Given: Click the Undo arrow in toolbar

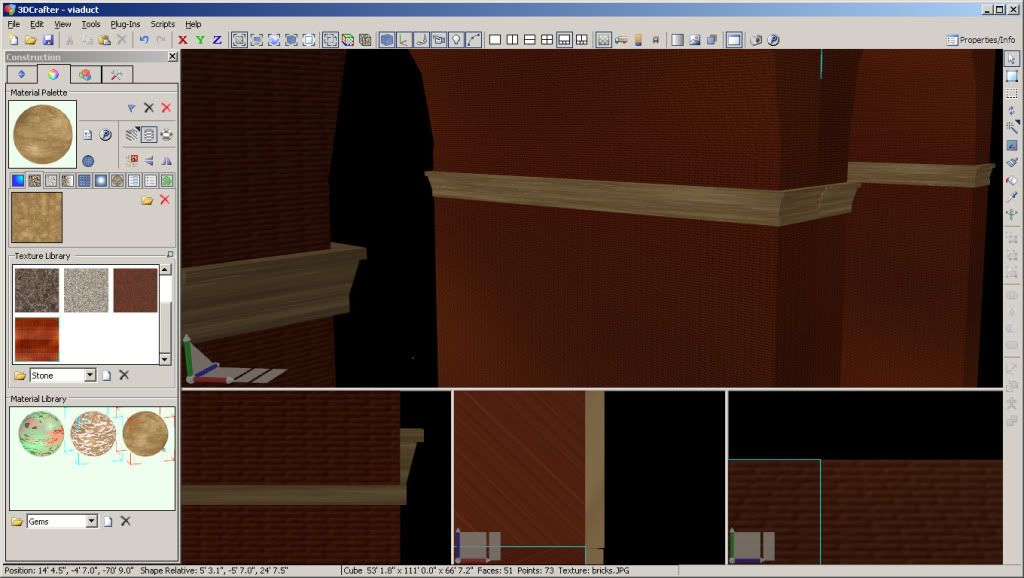Looking at the screenshot, I should tap(144, 40).
